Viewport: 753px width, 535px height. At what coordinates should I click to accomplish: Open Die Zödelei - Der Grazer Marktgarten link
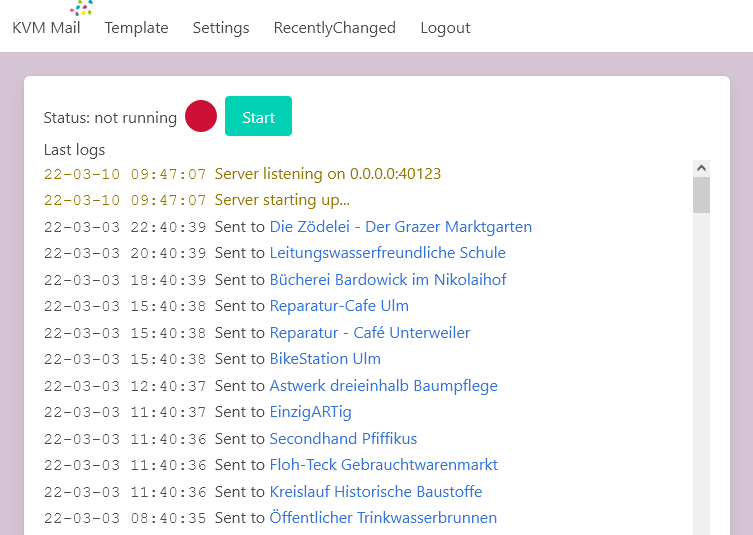click(401, 227)
